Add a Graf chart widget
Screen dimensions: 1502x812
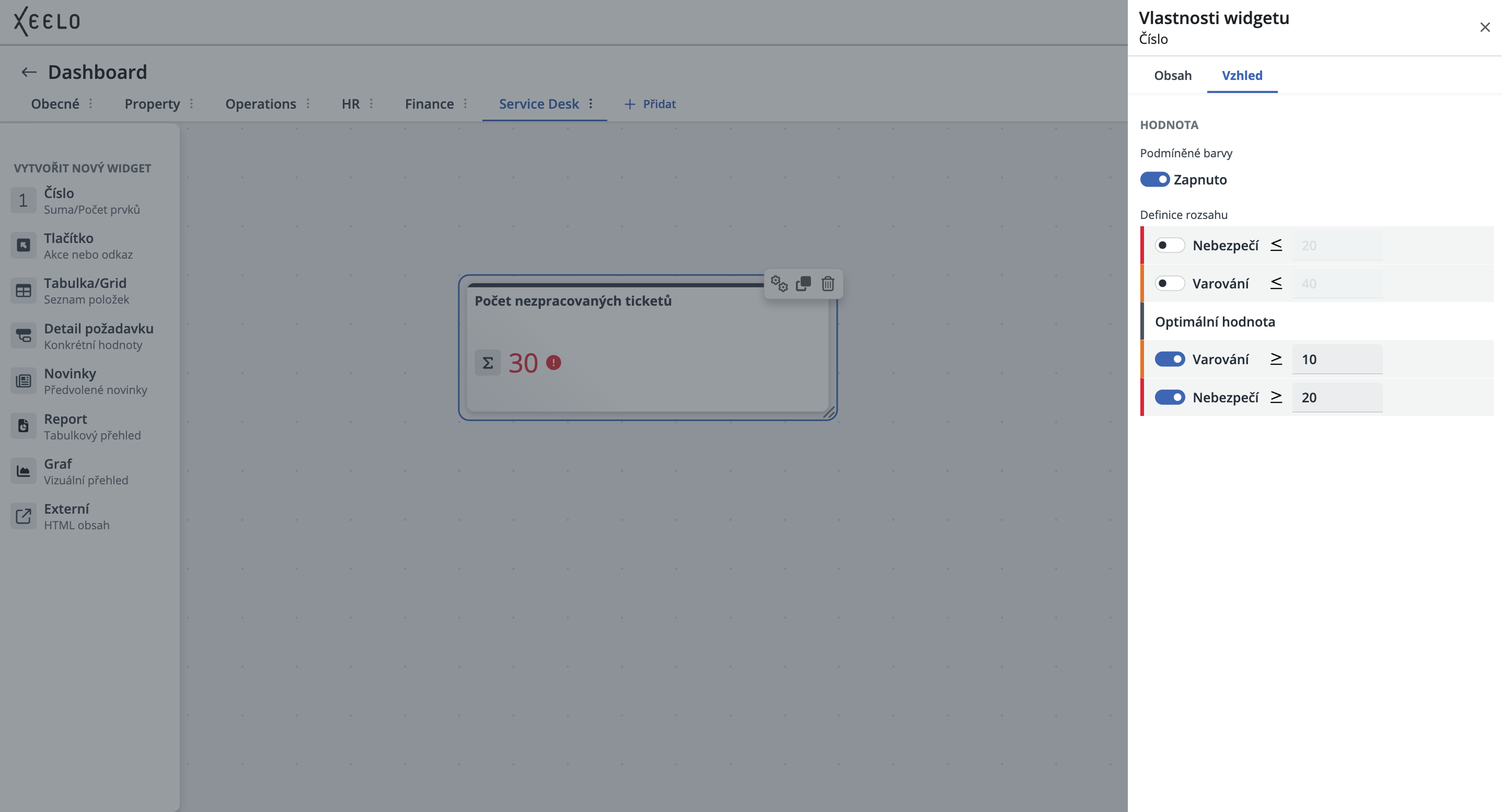coord(90,471)
